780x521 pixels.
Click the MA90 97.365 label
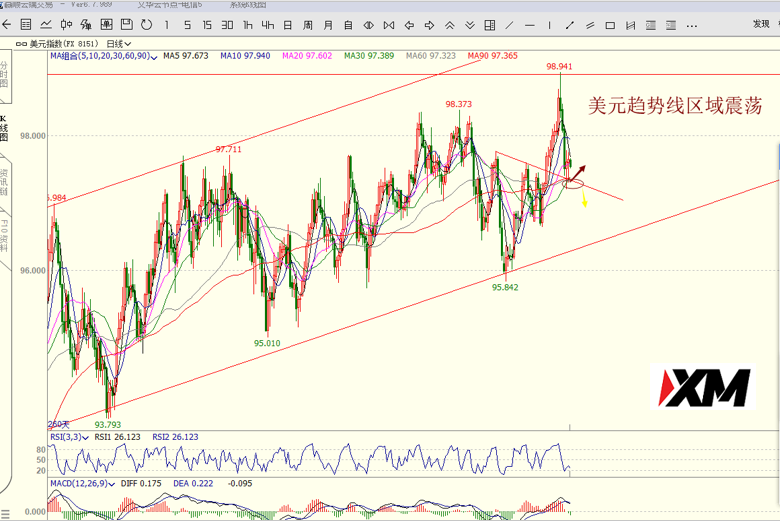(492, 56)
